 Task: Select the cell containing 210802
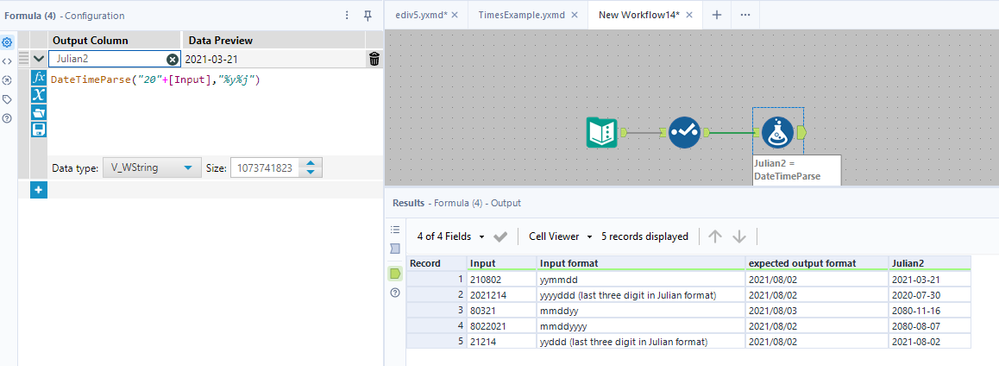502,279
